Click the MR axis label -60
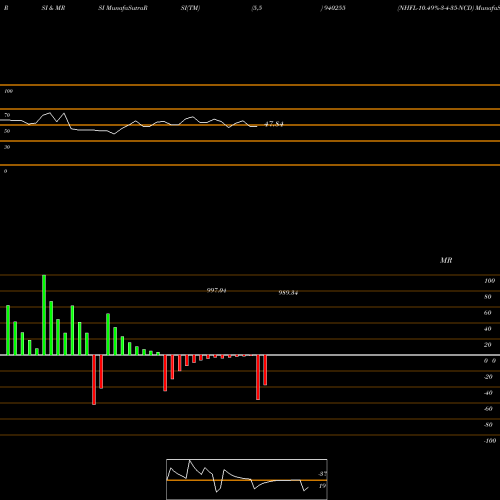 pos(488,409)
